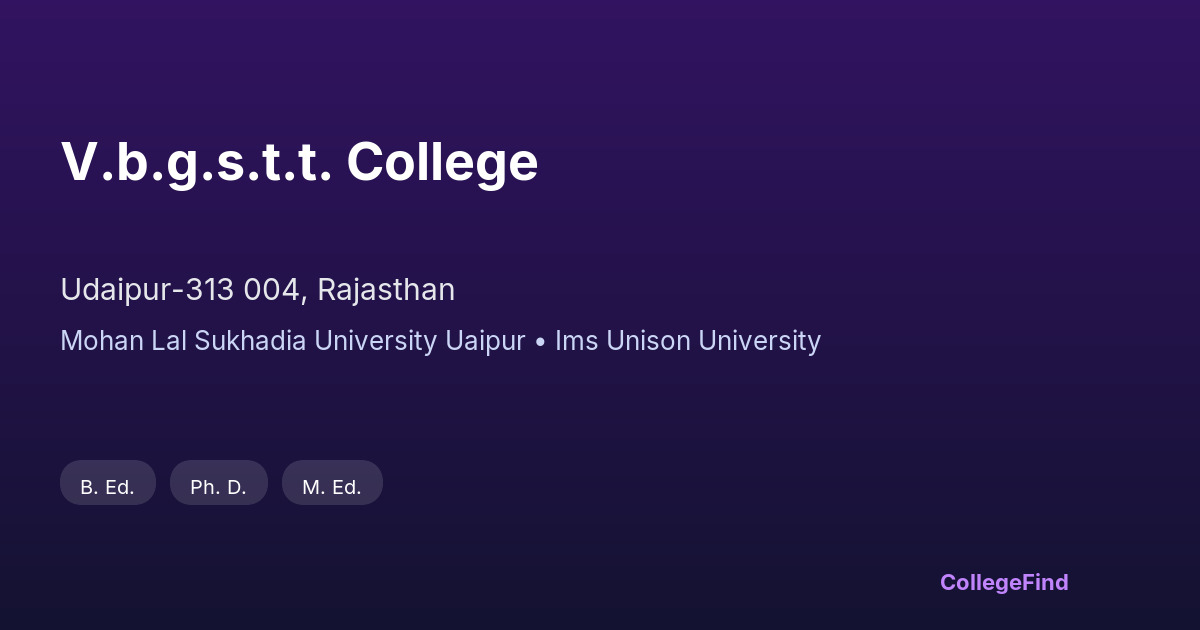Open Mohan Lal Sukhadia University Uaipur link
1200x630 pixels.
click(x=292, y=341)
